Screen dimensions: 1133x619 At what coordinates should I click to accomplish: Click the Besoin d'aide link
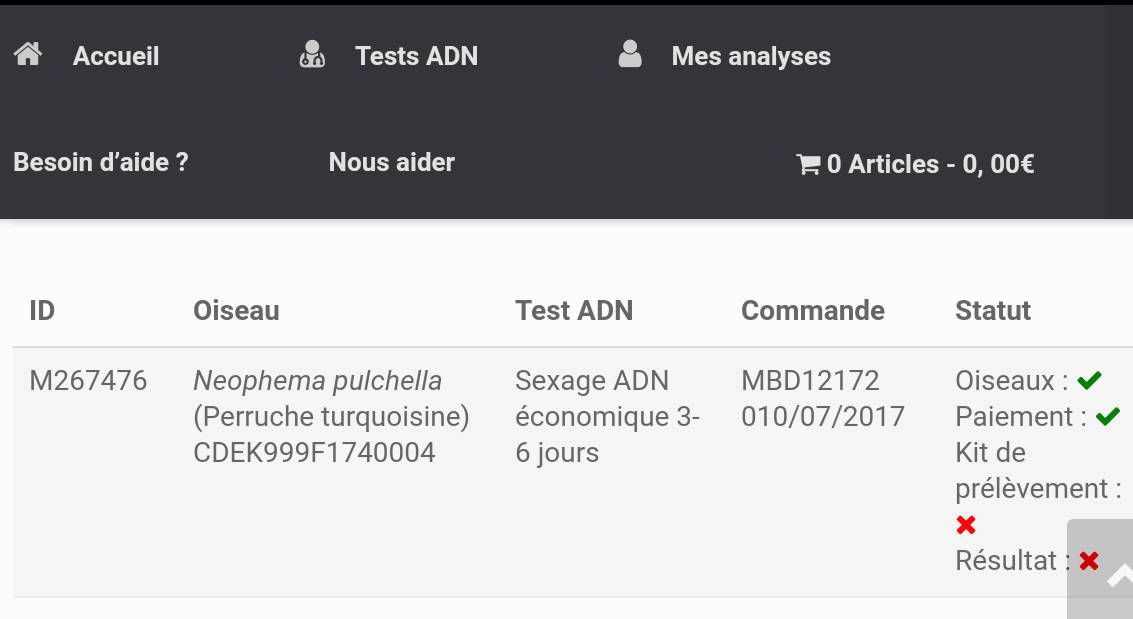[100, 163]
